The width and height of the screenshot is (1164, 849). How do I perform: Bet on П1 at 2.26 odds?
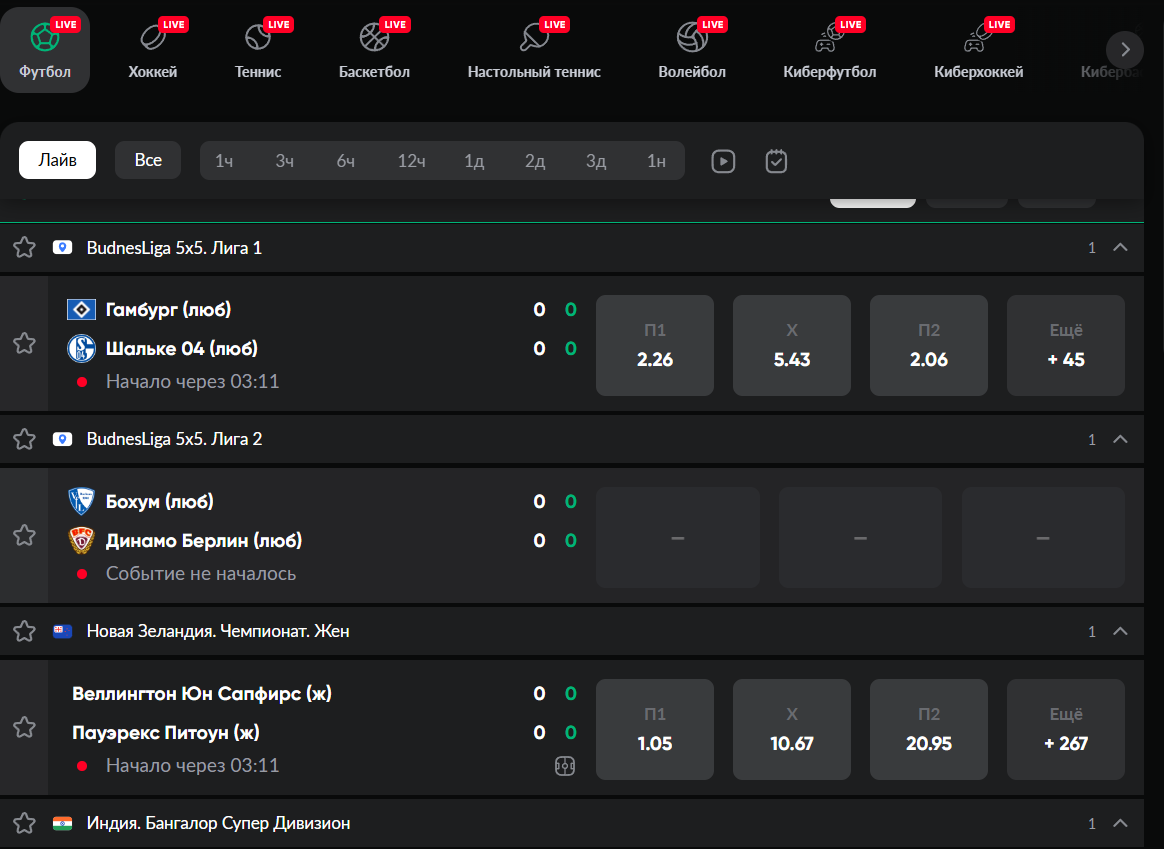pos(655,345)
